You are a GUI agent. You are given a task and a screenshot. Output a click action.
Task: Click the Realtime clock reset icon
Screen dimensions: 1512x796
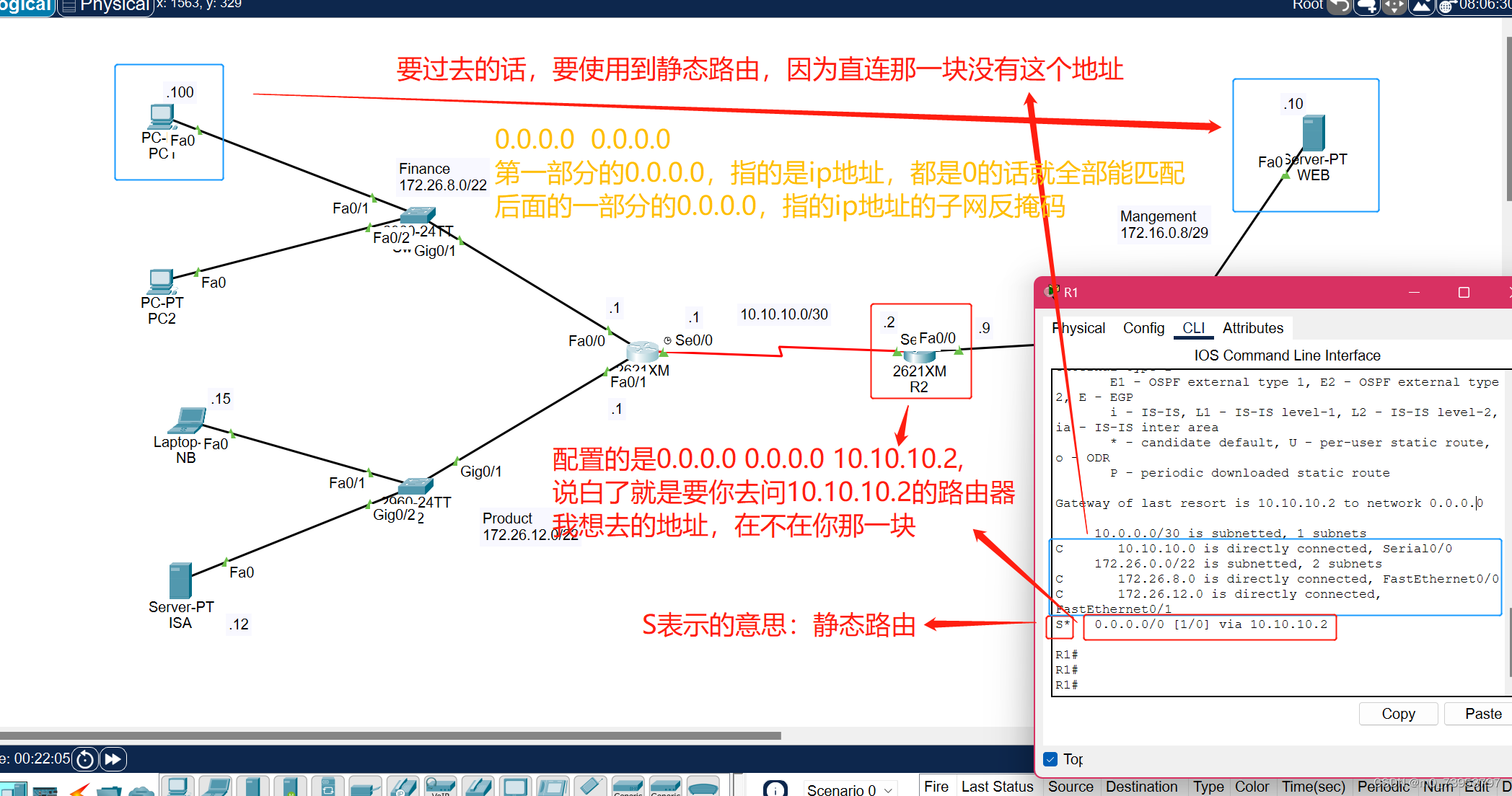coord(84,759)
